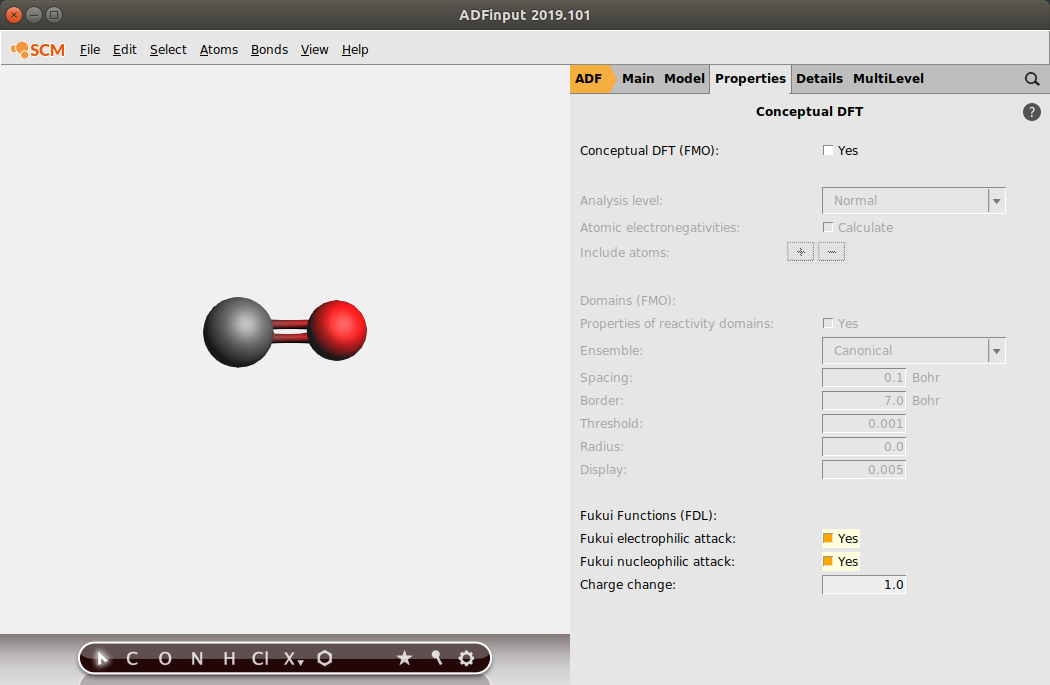This screenshot has width=1050, height=685.
Task: Open the Details tab
Action: point(820,79)
